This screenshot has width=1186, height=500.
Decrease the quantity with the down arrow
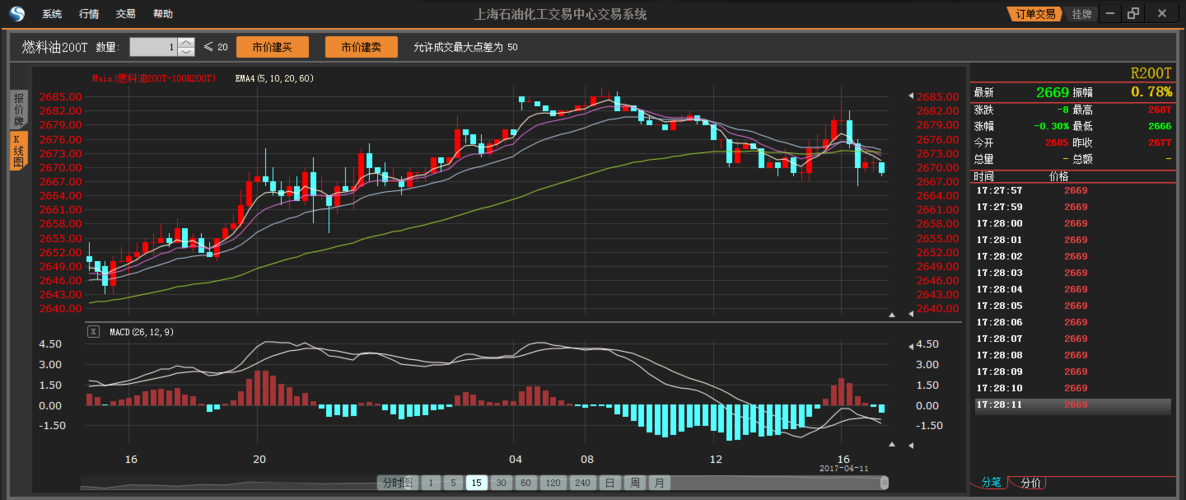click(187, 51)
